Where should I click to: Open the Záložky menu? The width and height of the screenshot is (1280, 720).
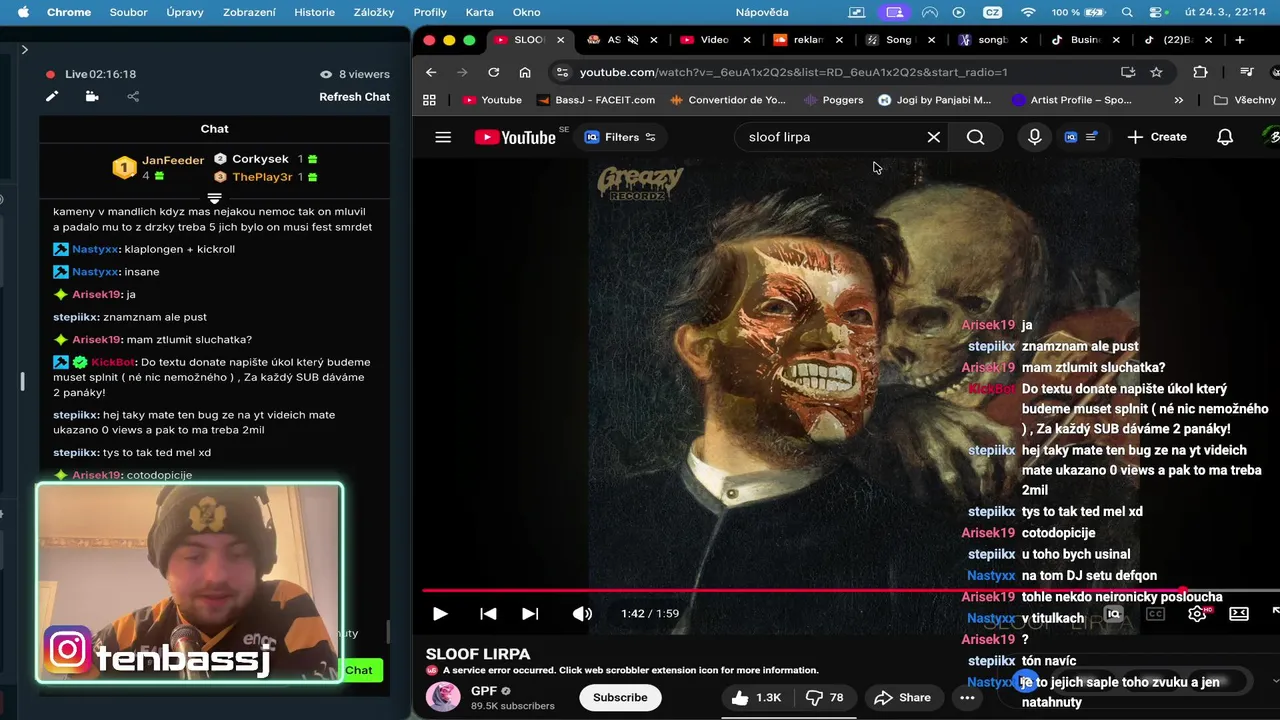tap(374, 12)
